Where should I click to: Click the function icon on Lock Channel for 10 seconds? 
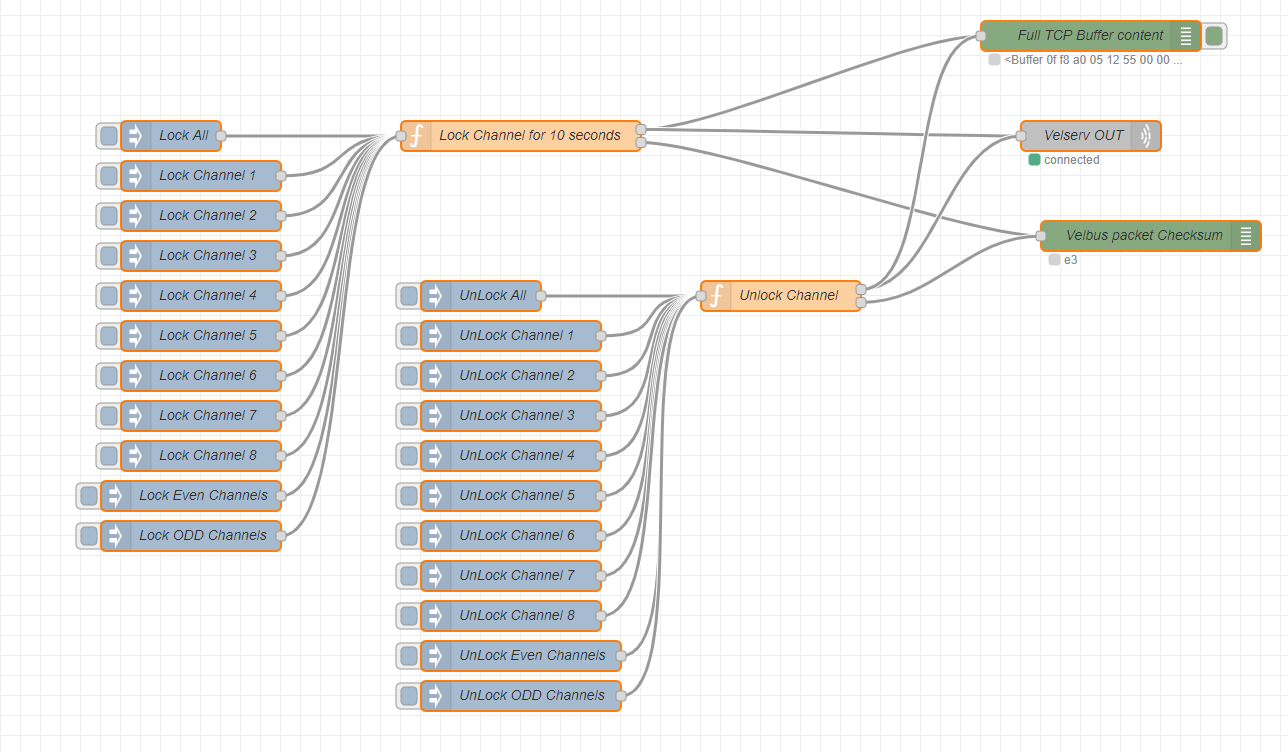point(416,136)
